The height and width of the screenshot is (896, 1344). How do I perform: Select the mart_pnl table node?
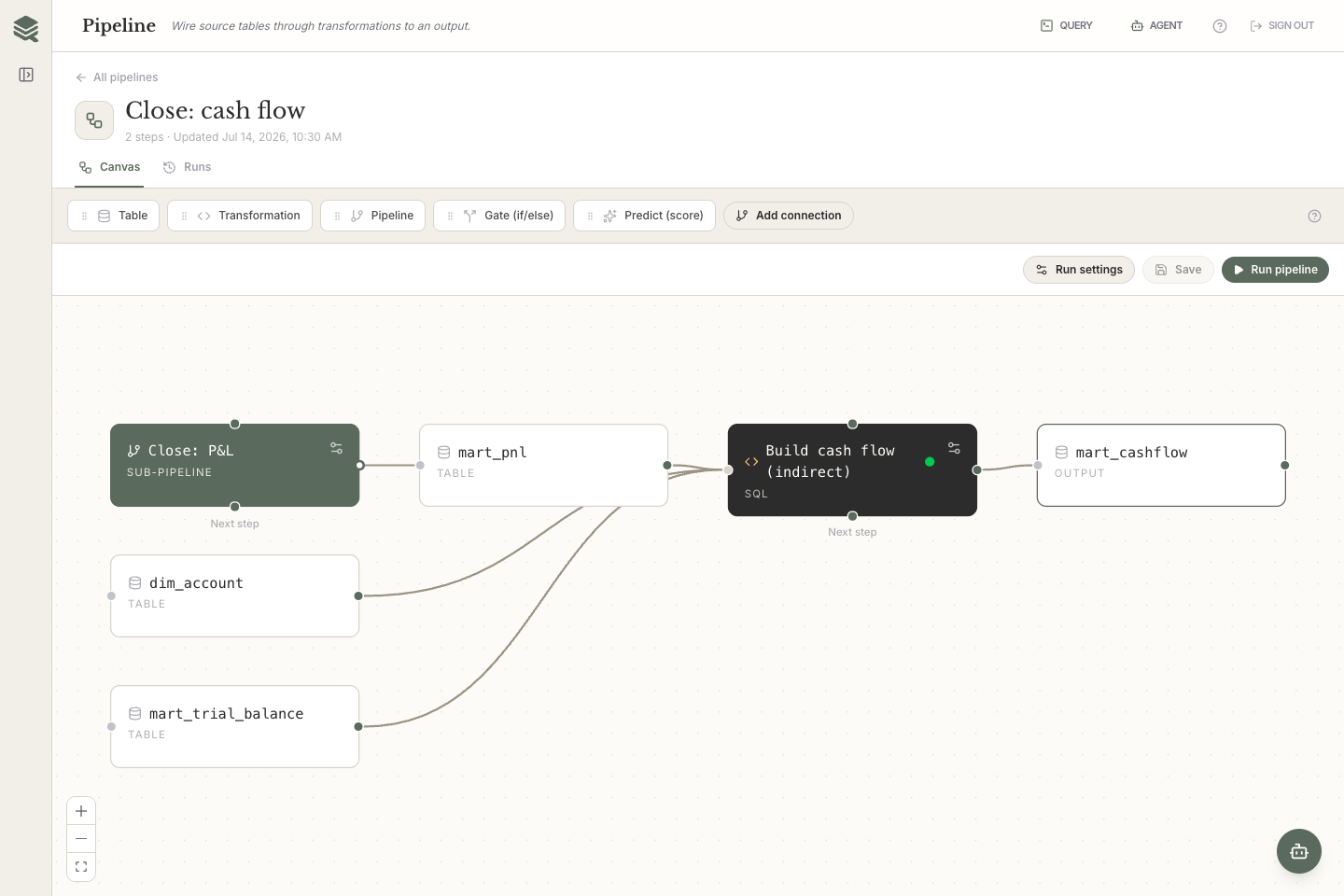pyautogui.click(x=543, y=466)
